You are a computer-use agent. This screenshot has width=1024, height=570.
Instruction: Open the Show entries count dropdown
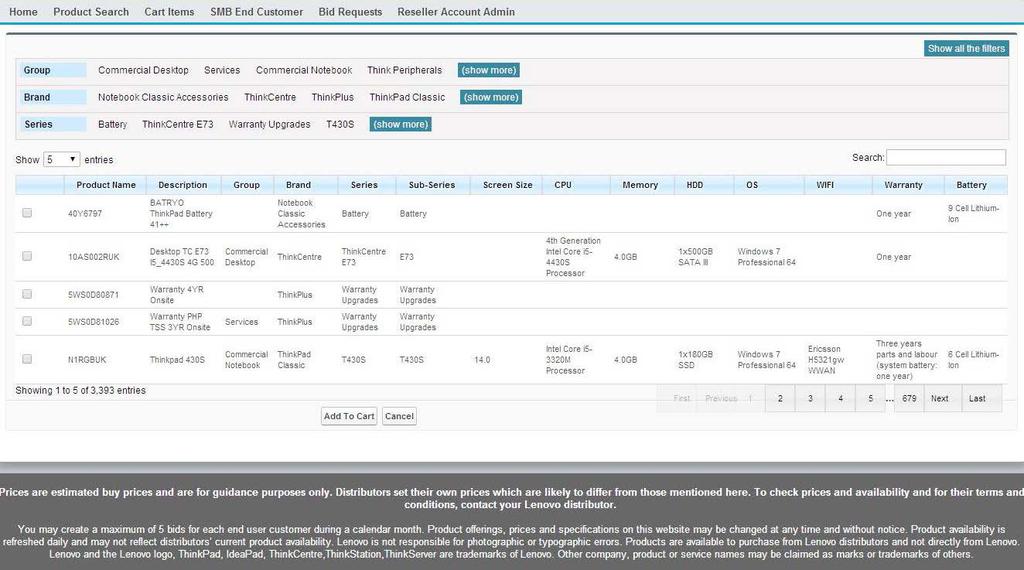point(61,159)
